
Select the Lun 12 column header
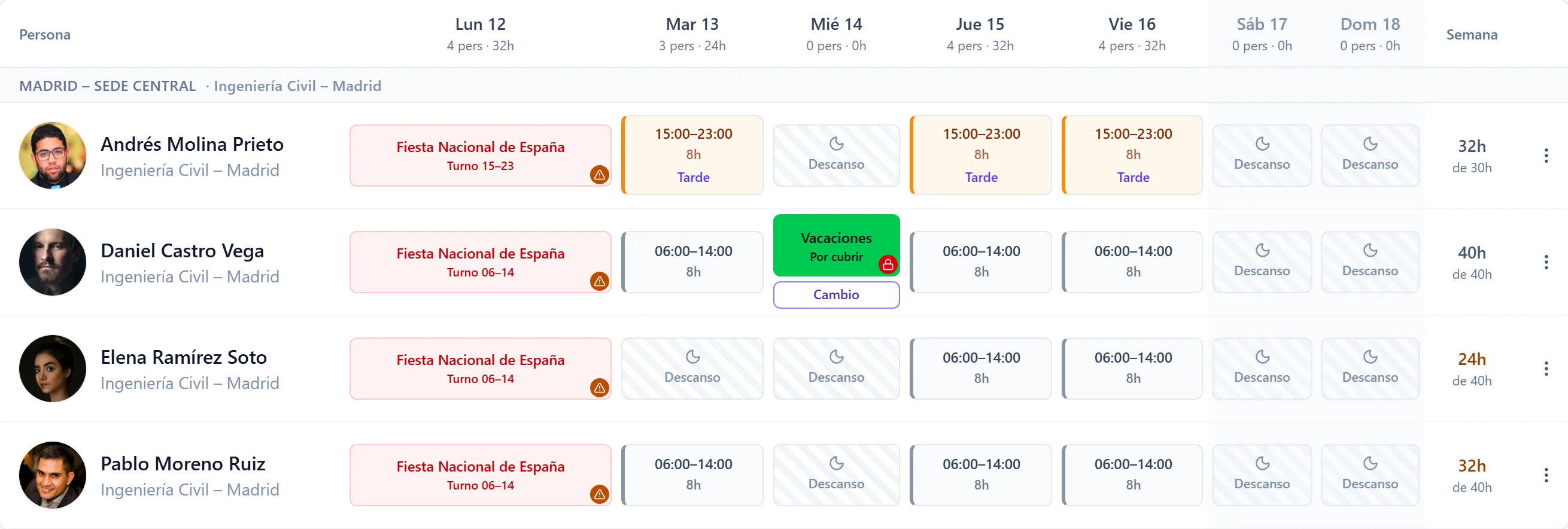(480, 34)
